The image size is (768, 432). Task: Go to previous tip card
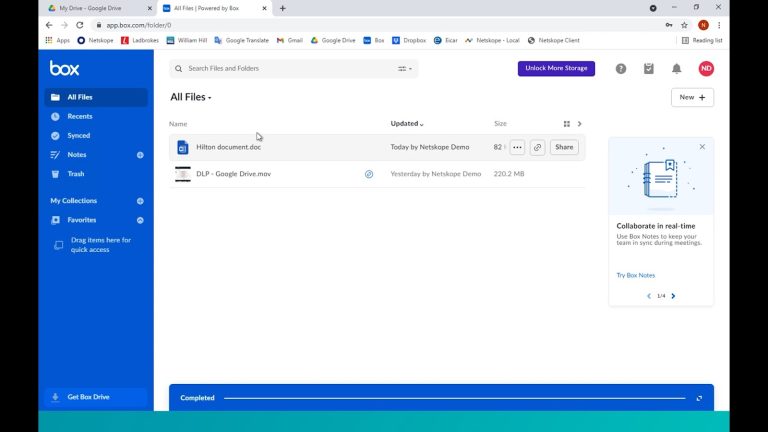pyautogui.click(x=649, y=296)
